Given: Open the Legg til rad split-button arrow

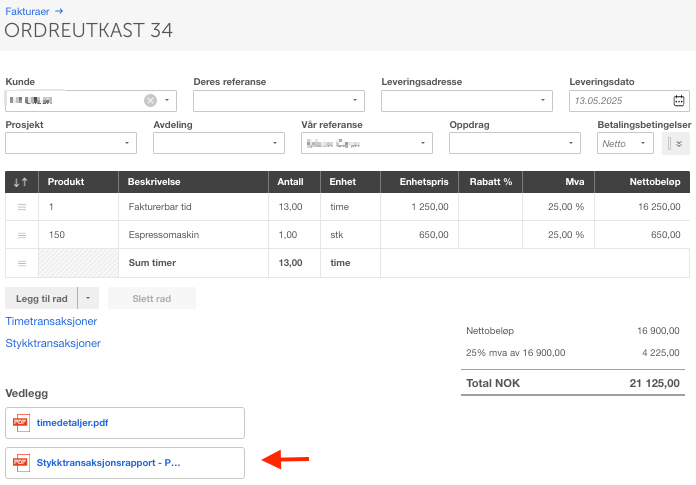Looking at the screenshot, I should click(88, 298).
